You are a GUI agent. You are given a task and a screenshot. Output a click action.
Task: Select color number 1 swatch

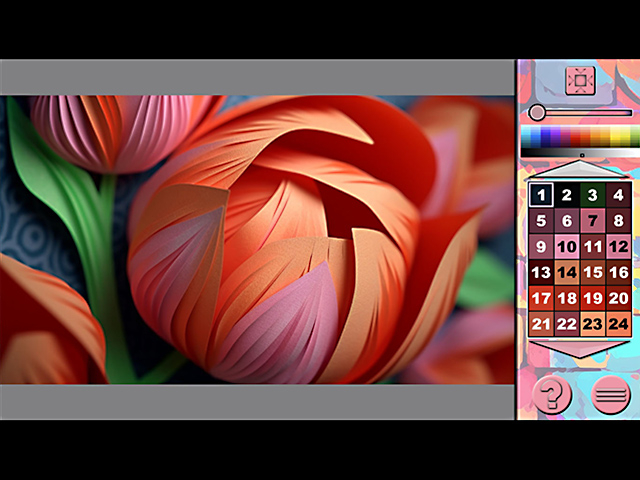click(x=541, y=195)
